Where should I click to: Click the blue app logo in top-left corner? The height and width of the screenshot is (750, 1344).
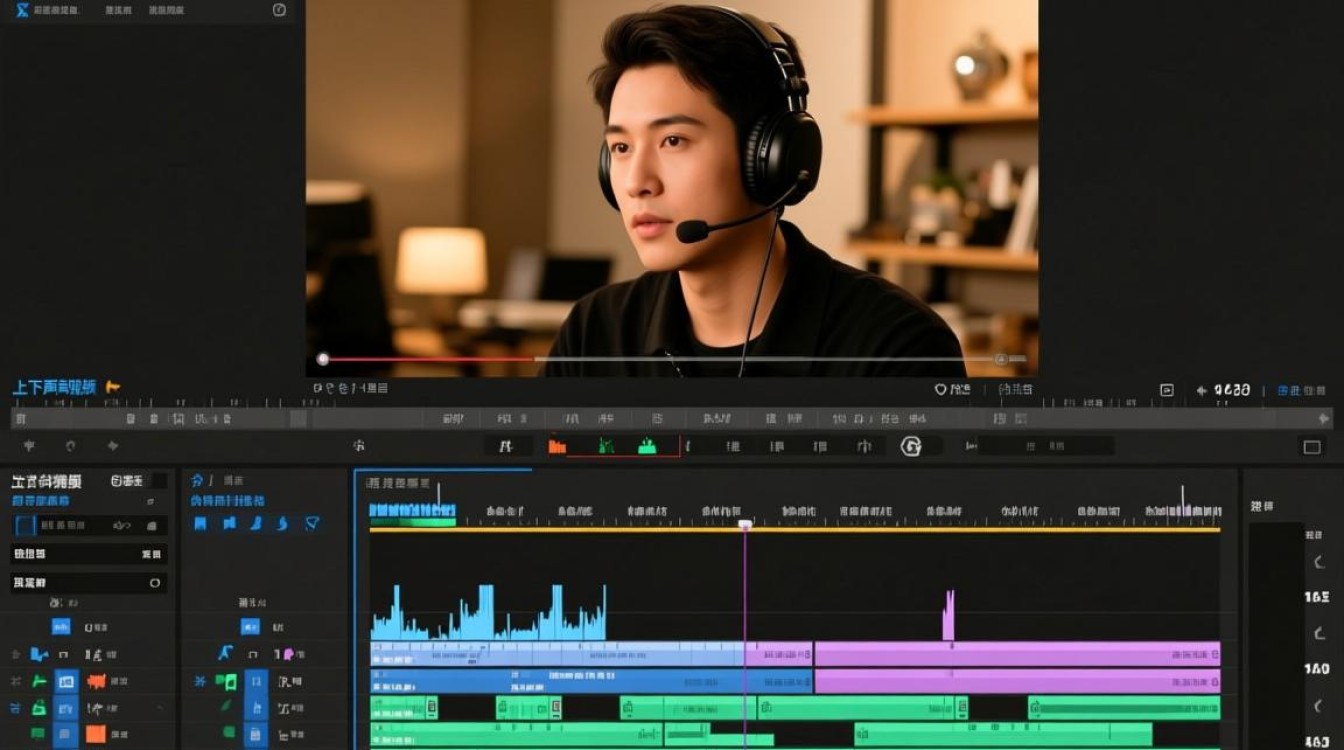coord(22,10)
